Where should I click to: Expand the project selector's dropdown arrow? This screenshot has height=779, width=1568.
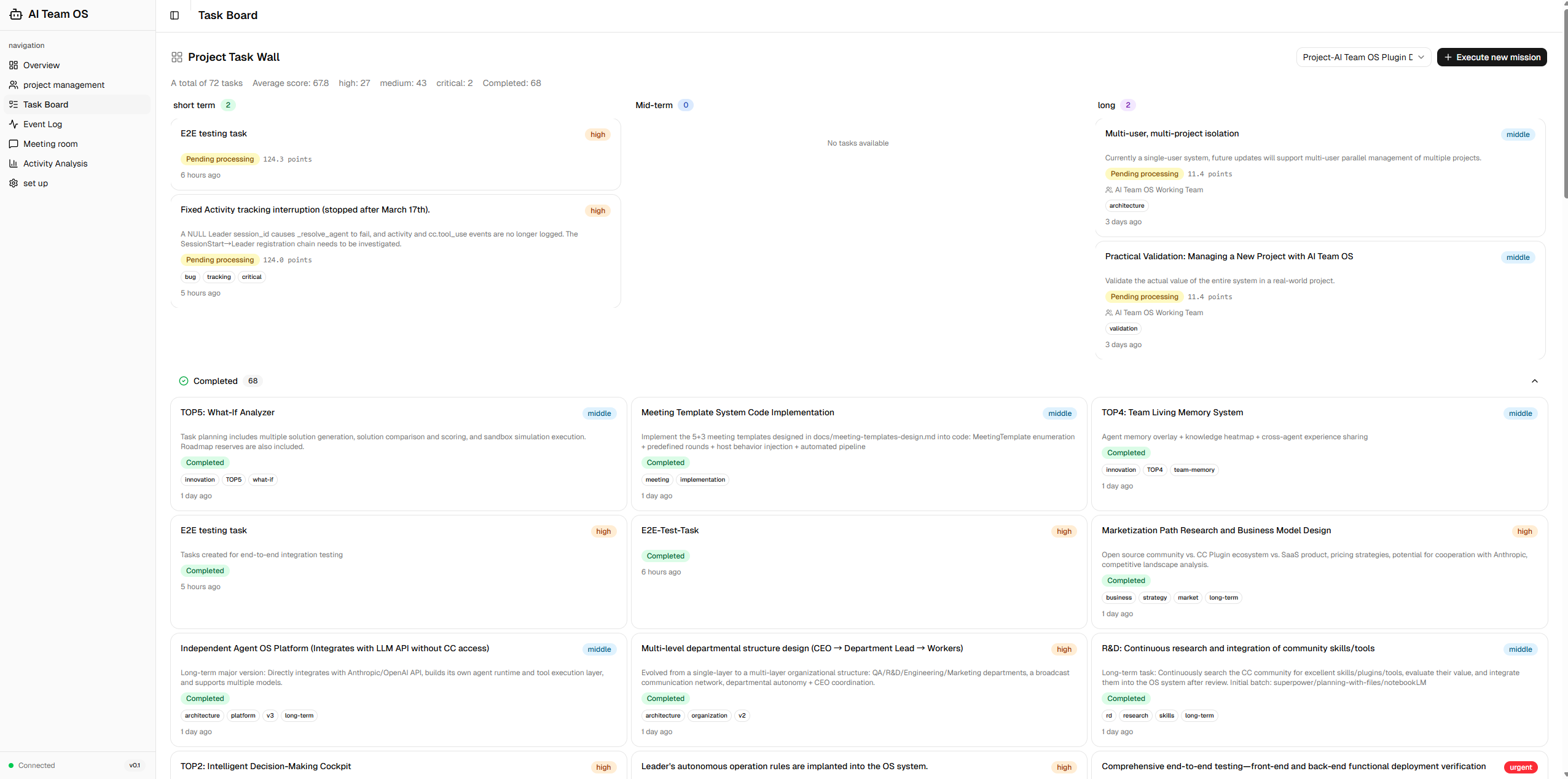click(1421, 57)
